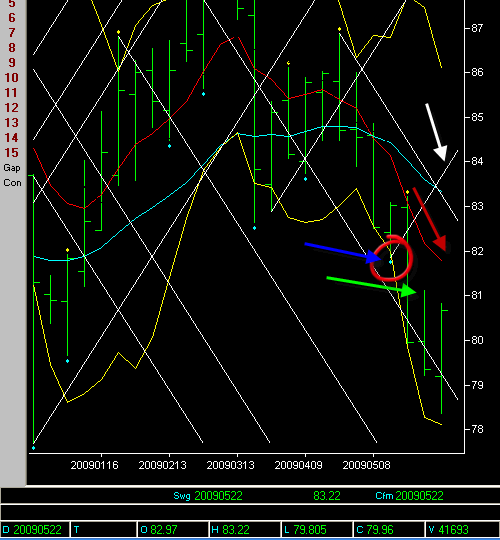Click the 20090409 date axis label
Image resolution: width=500 pixels, height=540 pixels.
299,465
